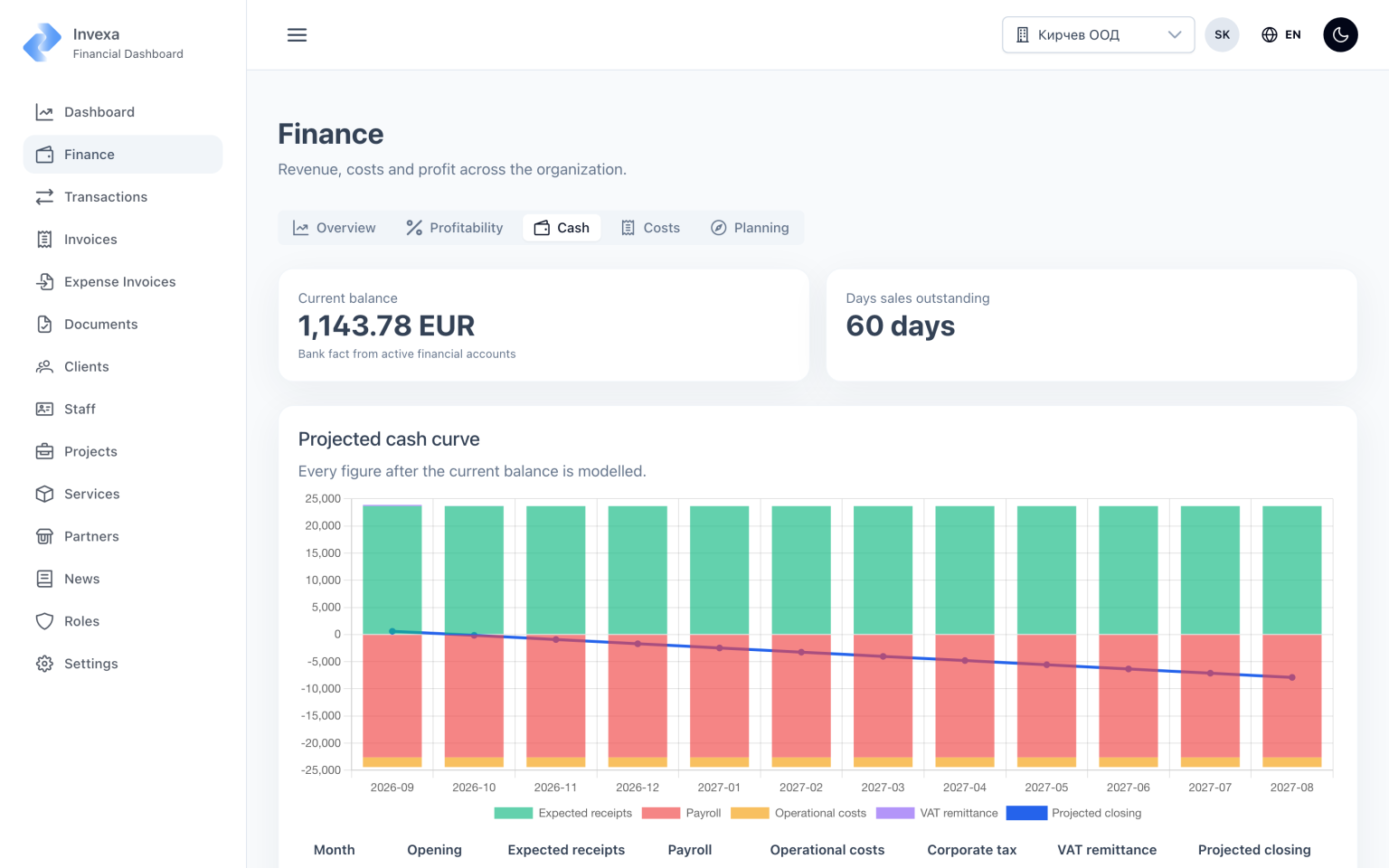The width and height of the screenshot is (1389, 868).
Task: Toggle Projected closing series in legend
Action: pyautogui.click(x=1073, y=814)
